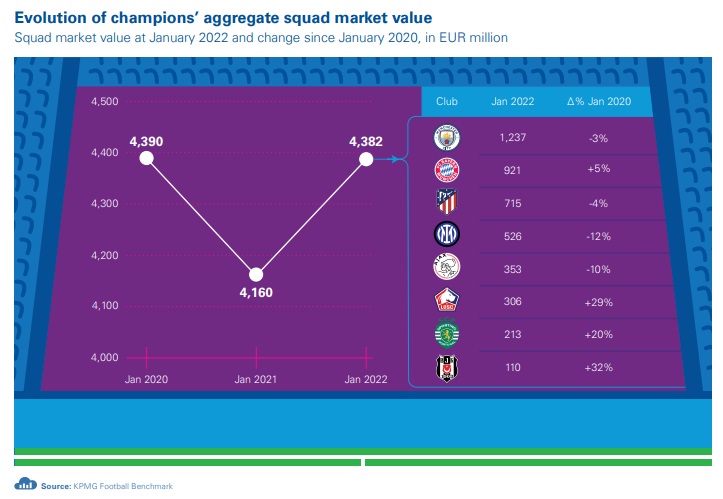
Task: Select the Atlético Madrid club crest
Action: click(x=446, y=203)
